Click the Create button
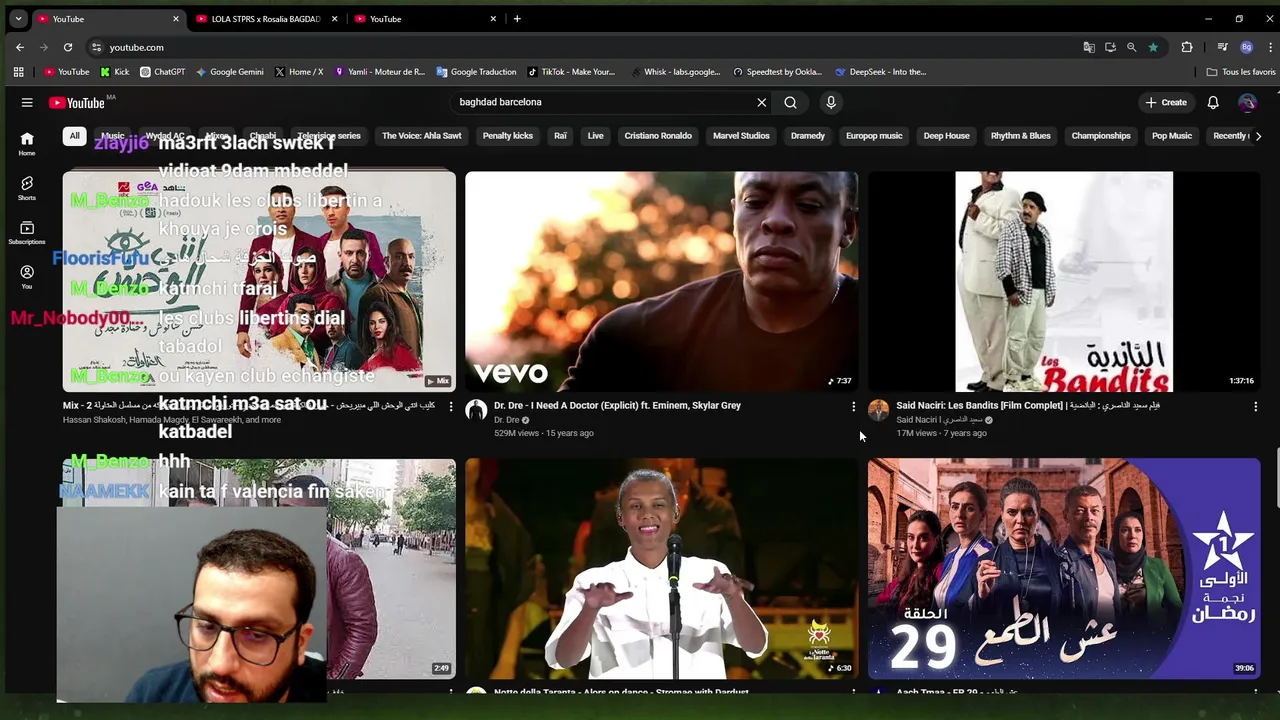 point(1166,102)
